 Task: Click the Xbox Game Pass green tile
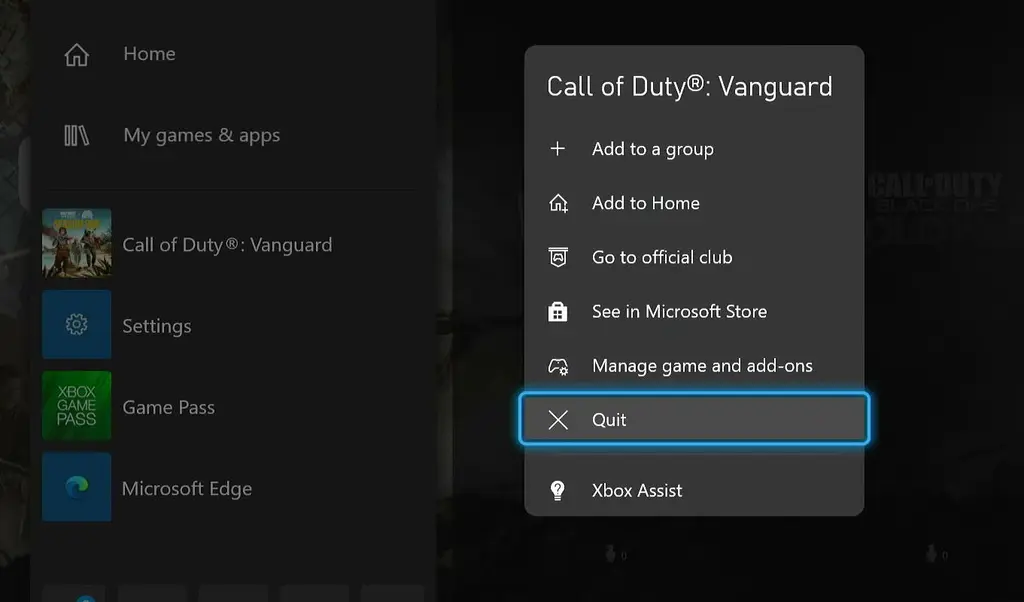tap(76, 405)
